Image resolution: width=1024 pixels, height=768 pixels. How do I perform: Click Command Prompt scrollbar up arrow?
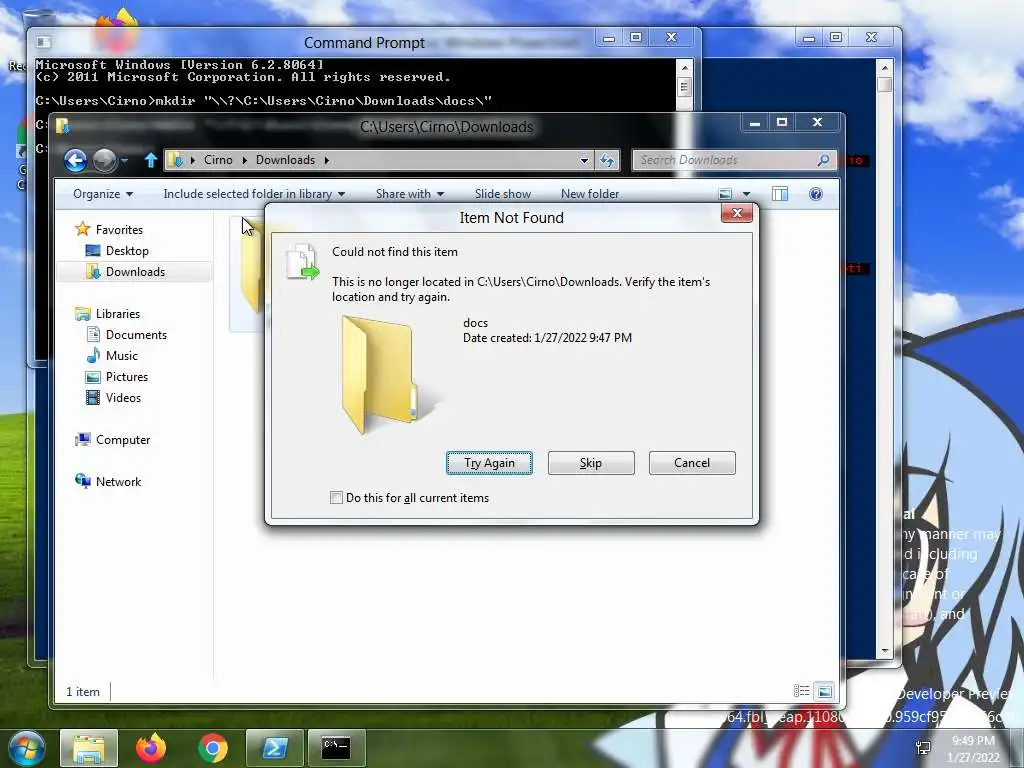(684, 67)
